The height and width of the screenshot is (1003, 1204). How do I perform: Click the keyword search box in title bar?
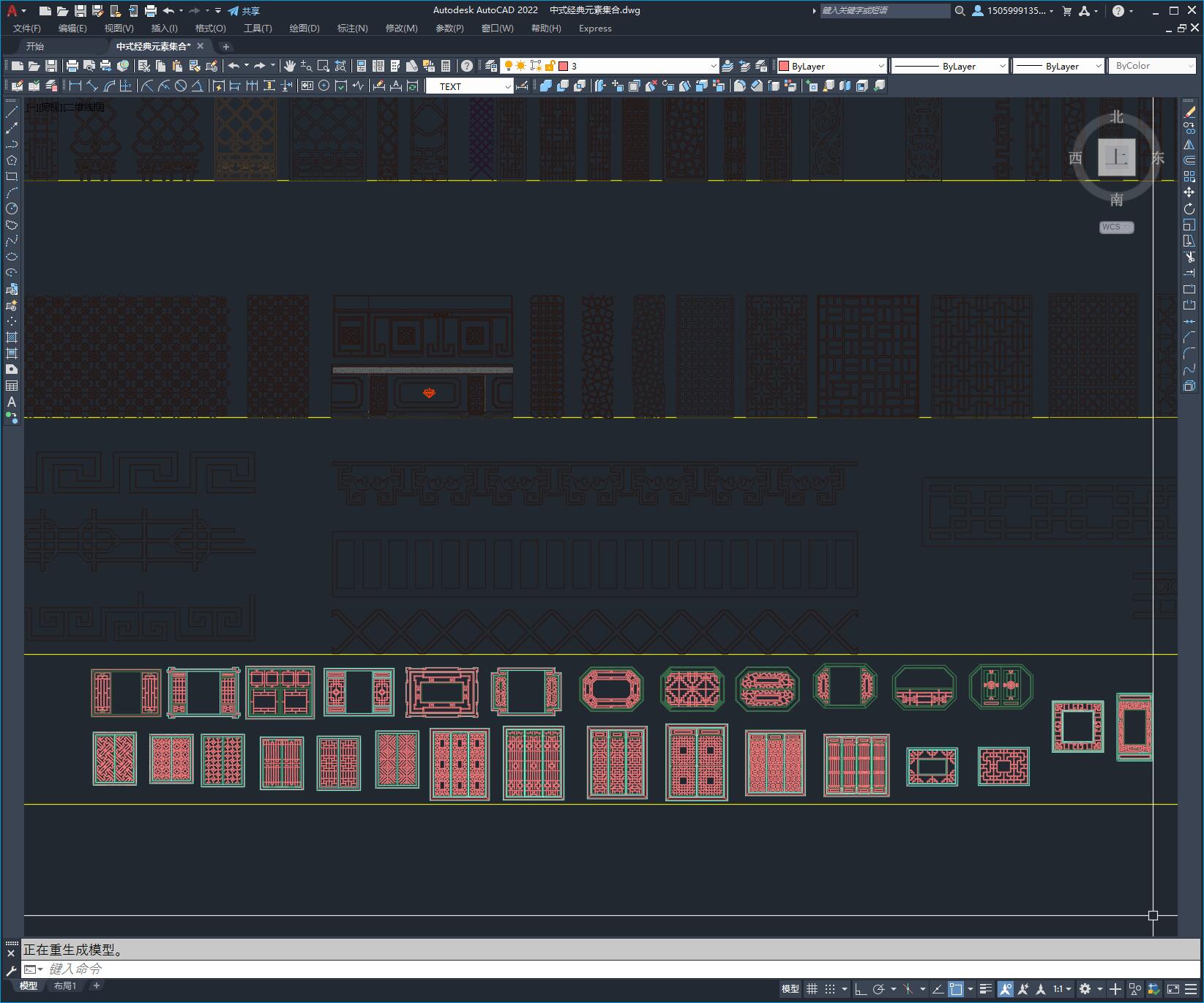click(884, 11)
